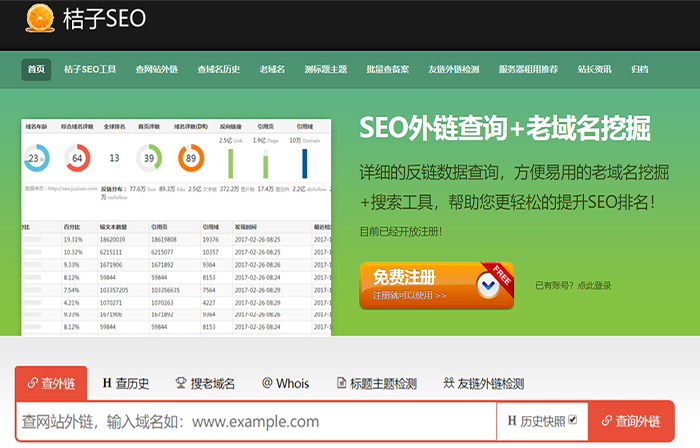
Task: Switch to the 标题主题检测 tab
Action: click(x=377, y=383)
